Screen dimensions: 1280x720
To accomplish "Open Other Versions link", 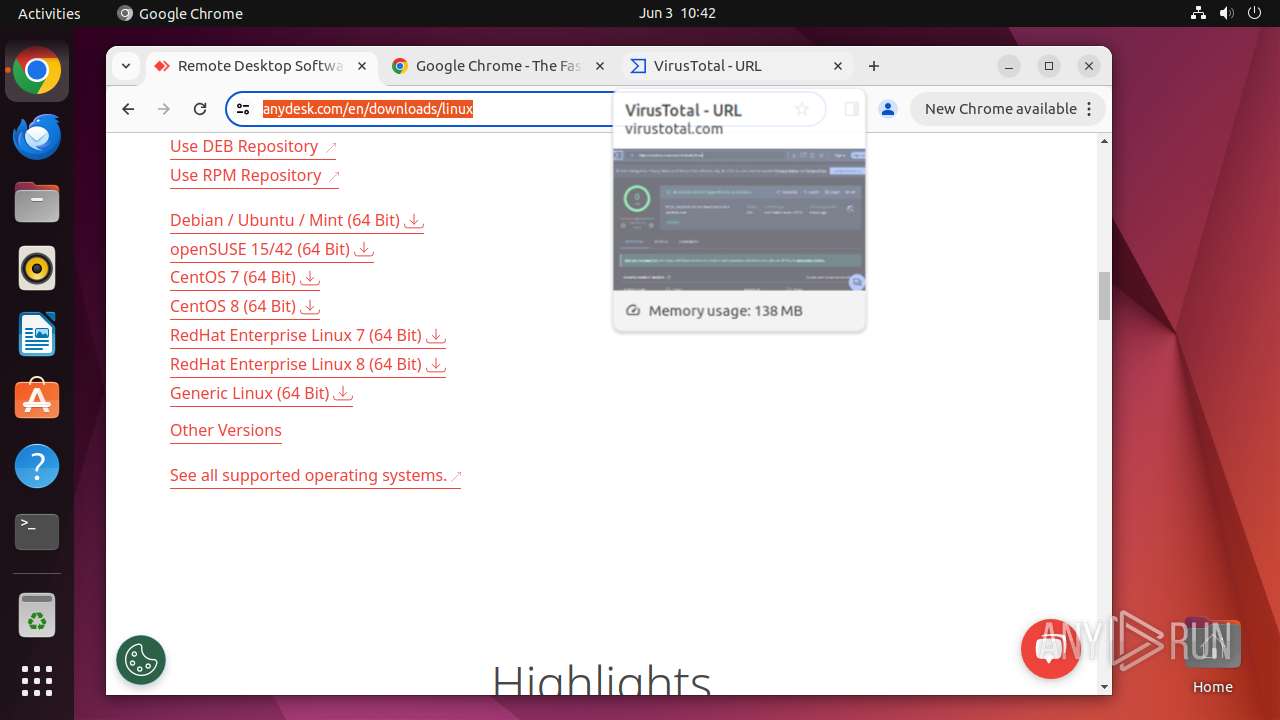I will [x=226, y=430].
